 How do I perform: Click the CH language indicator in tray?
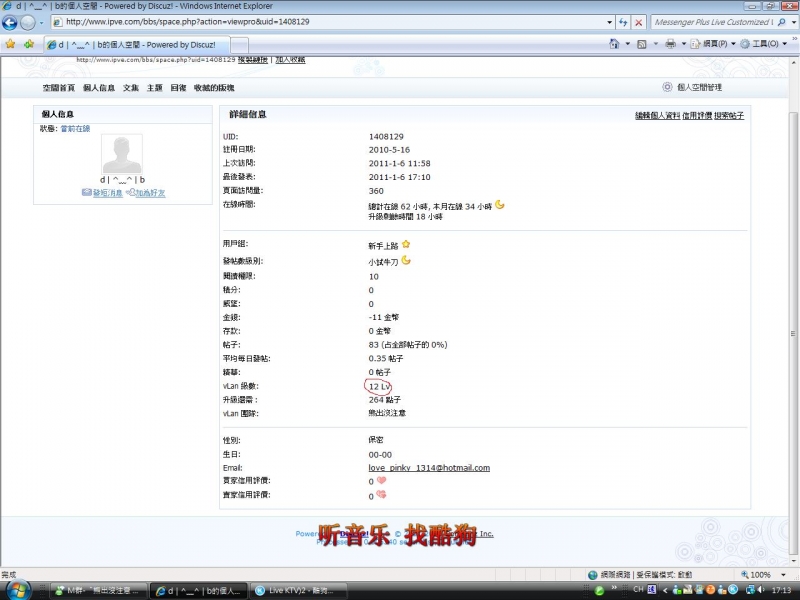638,590
